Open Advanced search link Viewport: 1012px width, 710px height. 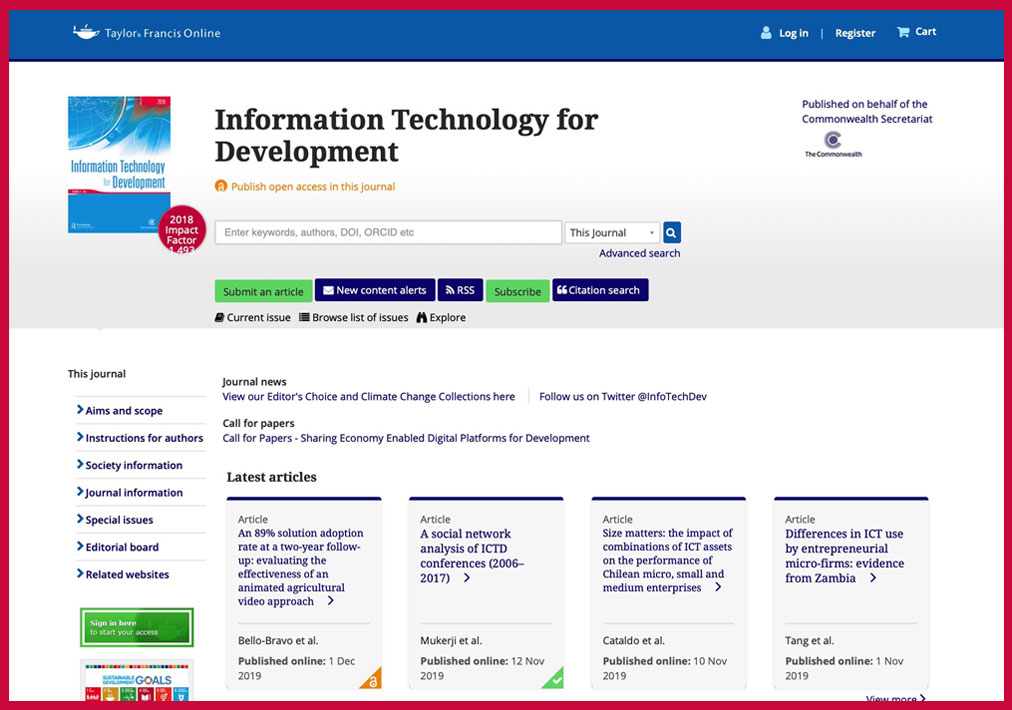[640, 253]
